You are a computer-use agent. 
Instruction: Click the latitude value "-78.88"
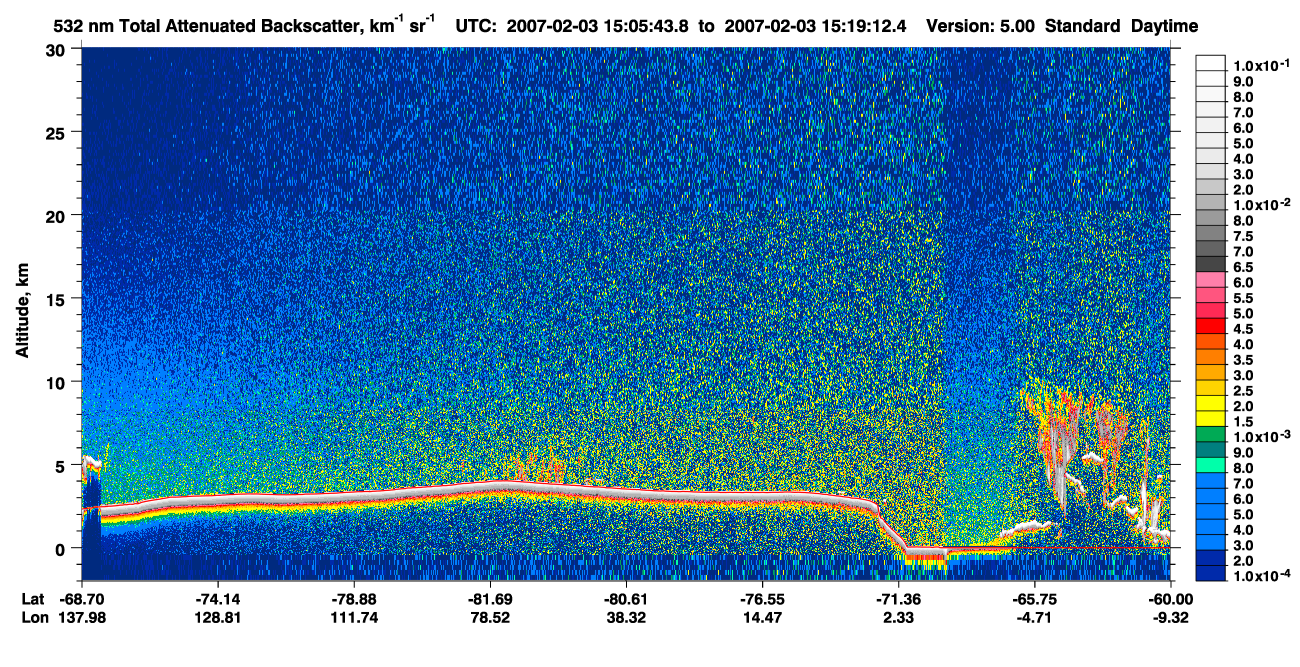[354, 599]
